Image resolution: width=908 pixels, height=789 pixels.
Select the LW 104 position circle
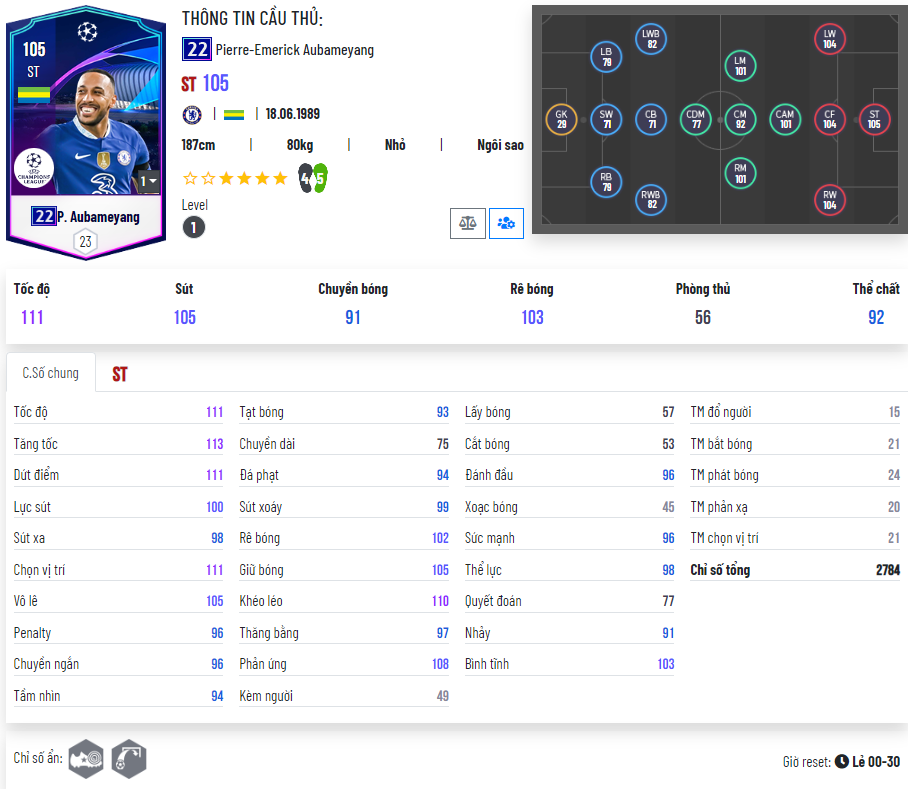[829, 39]
